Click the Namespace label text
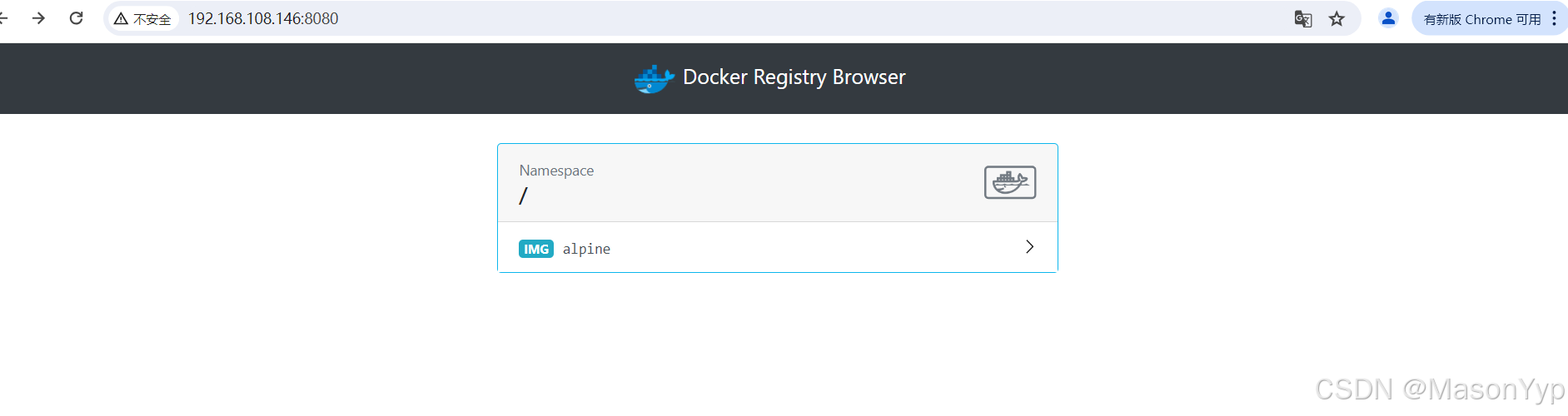This screenshot has height=416, width=1568. (556, 171)
